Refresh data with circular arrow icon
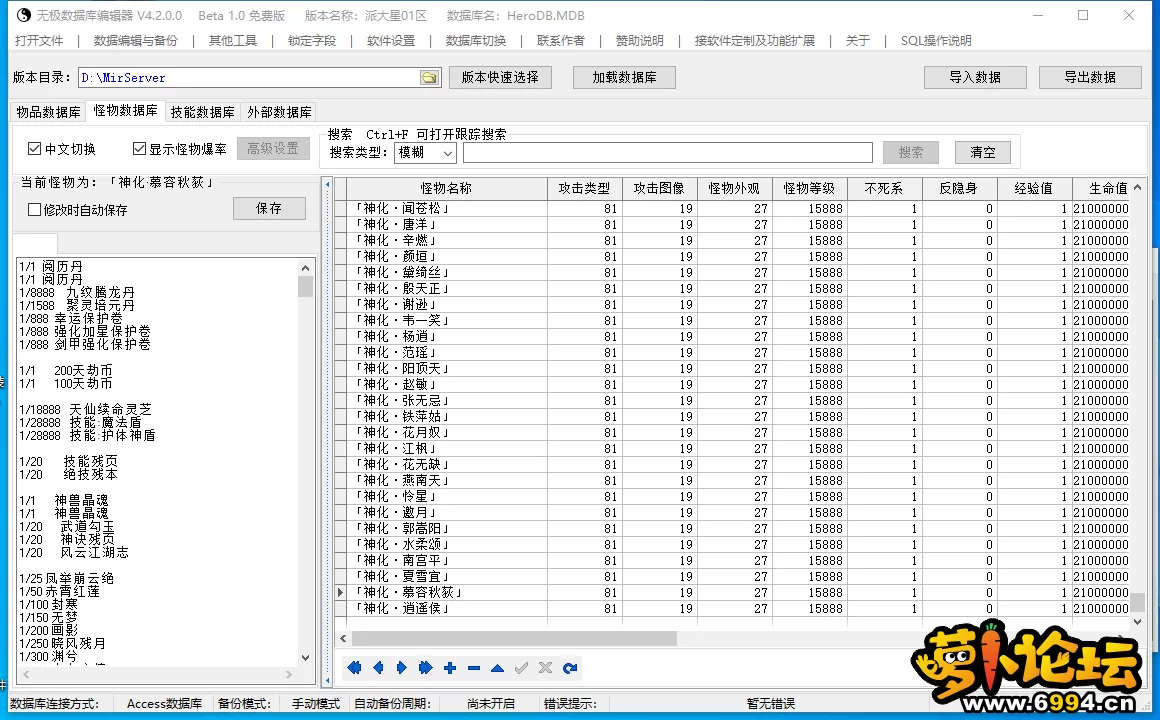This screenshot has height=720, width=1160. point(570,667)
